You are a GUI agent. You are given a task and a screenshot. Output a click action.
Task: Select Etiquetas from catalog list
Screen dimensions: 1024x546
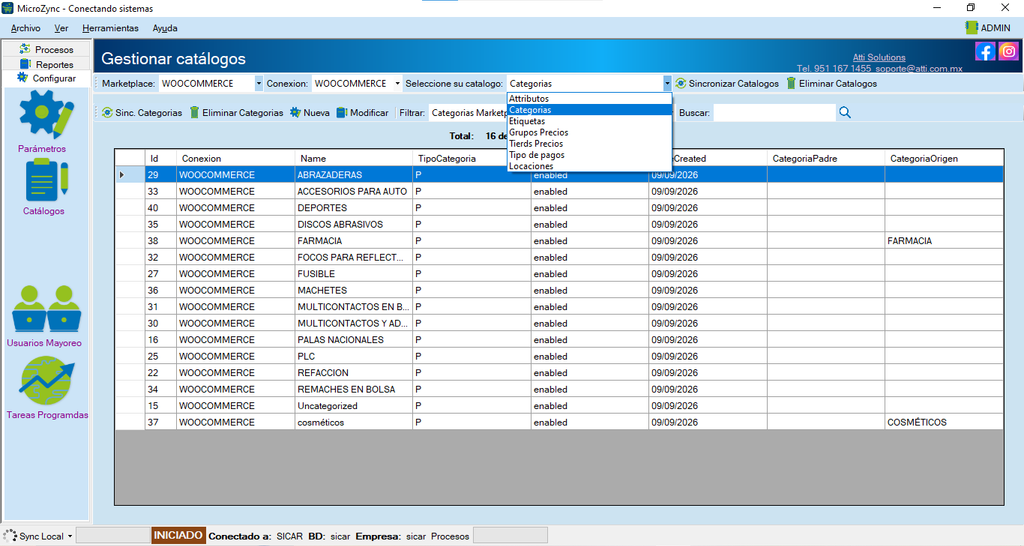(589, 121)
